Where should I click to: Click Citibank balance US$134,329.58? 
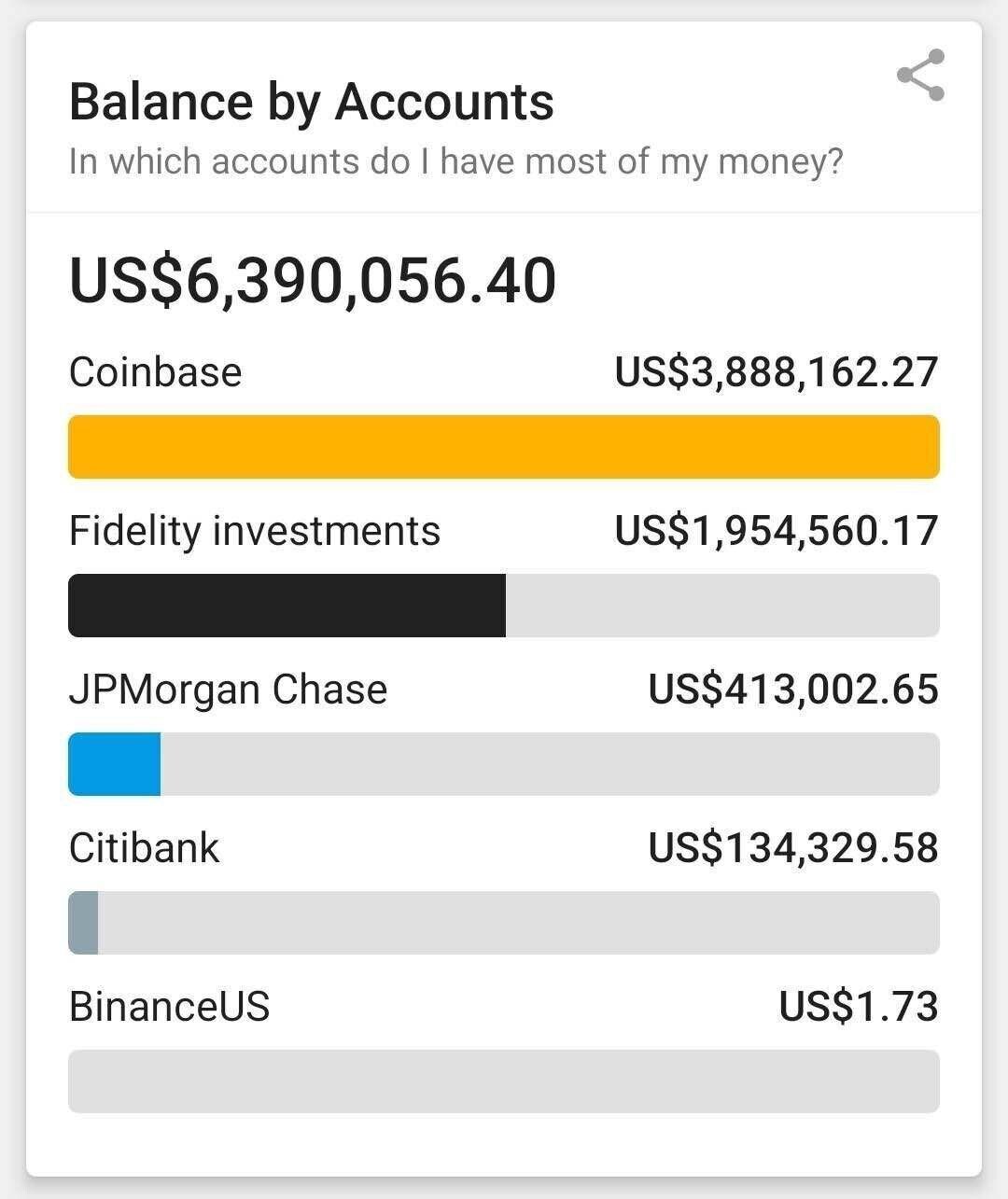pos(793,848)
